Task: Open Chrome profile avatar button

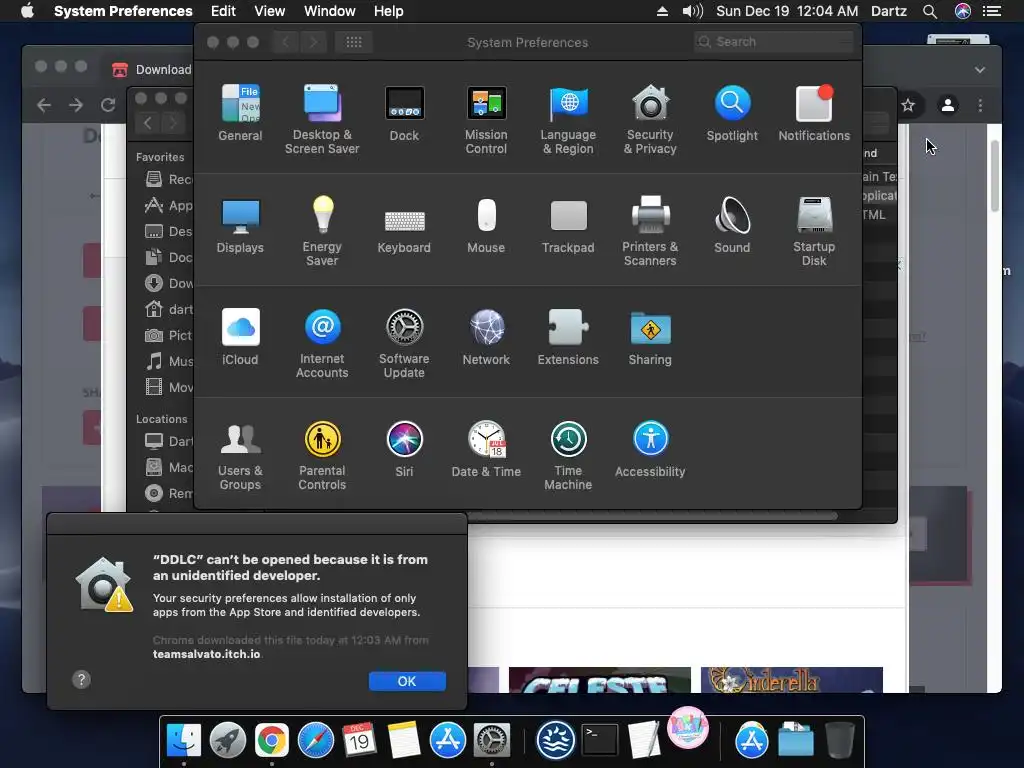Action: (x=948, y=105)
